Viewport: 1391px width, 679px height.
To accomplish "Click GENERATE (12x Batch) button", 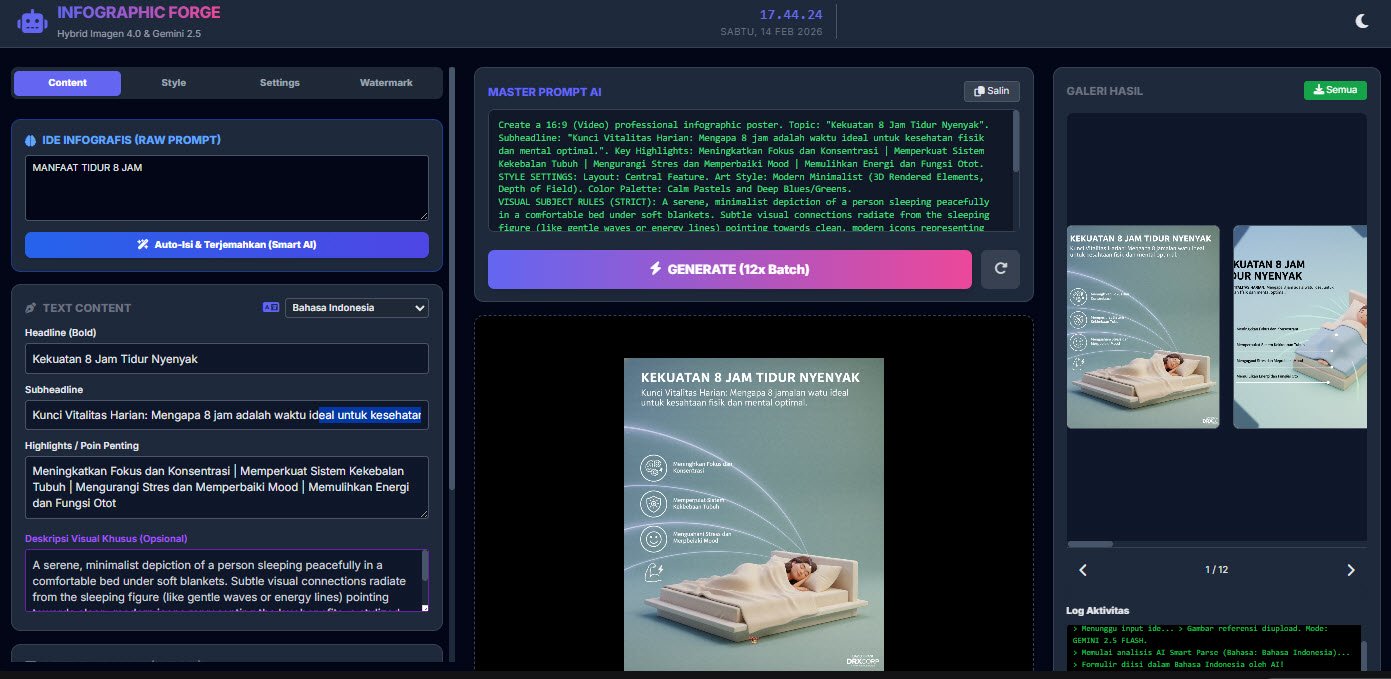I will point(730,269).
